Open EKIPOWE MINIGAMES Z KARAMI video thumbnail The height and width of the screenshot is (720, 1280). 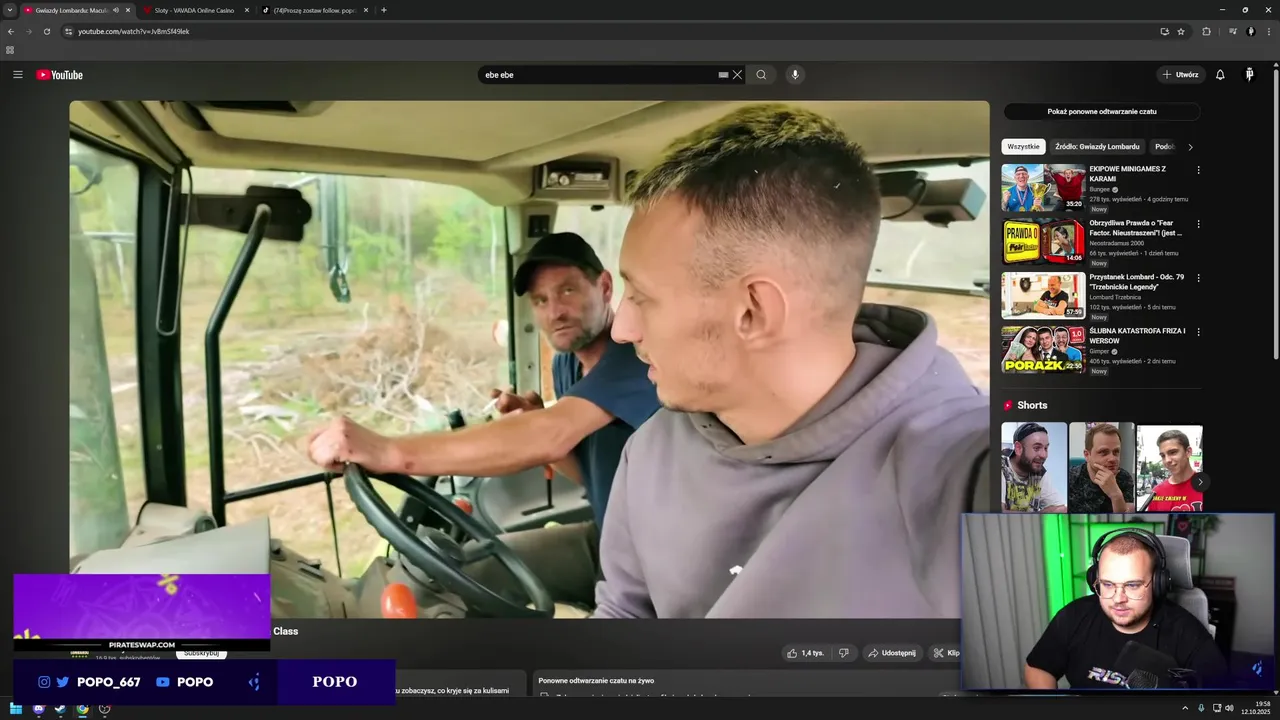point(1043,187)
